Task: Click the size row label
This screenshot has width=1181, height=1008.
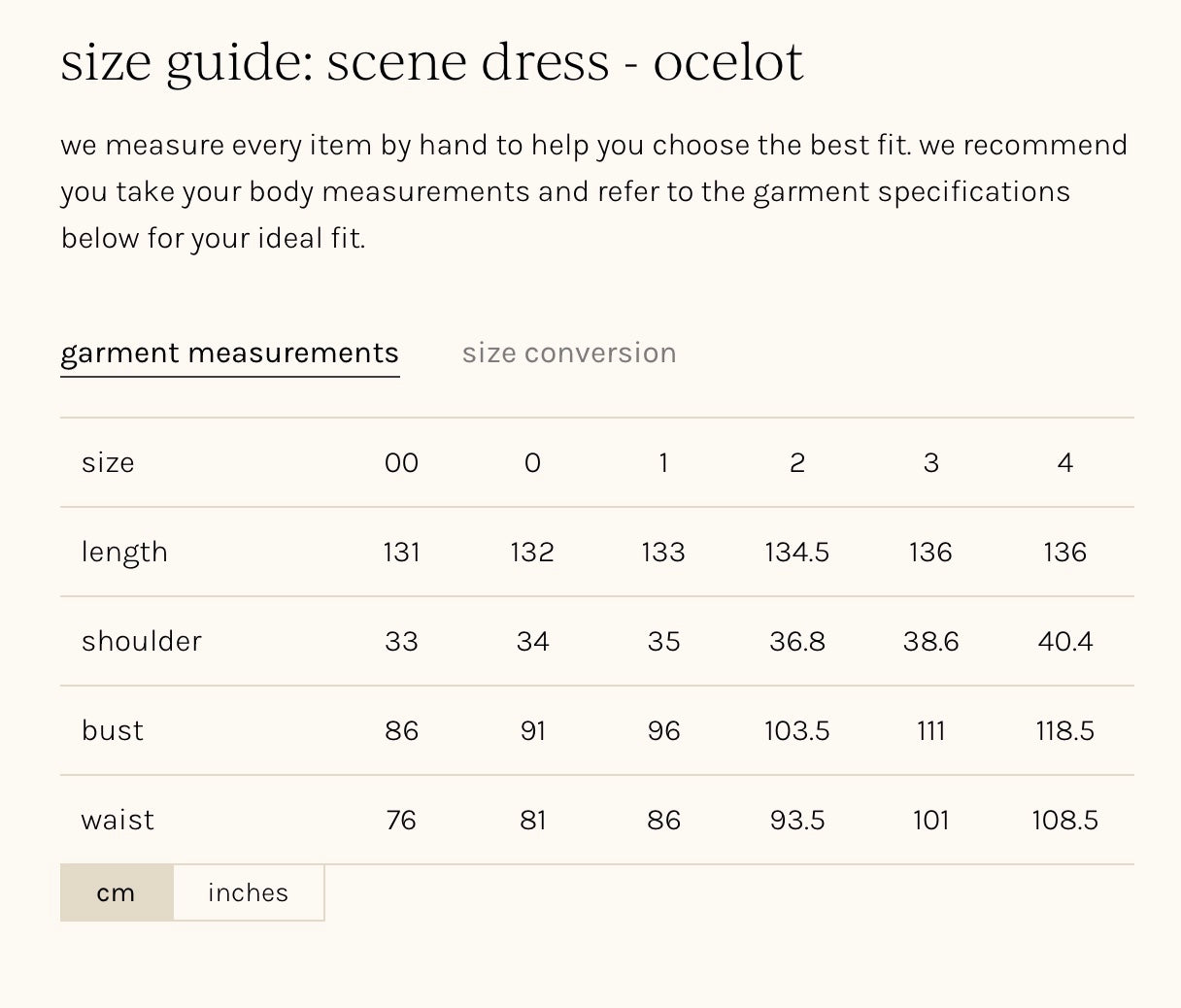Action: click(x=108, y=462)
